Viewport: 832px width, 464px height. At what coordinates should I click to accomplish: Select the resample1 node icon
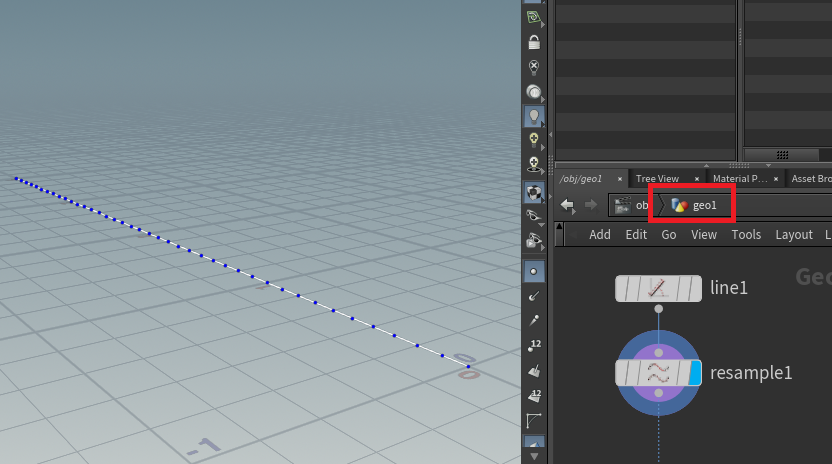coord(658,373)
